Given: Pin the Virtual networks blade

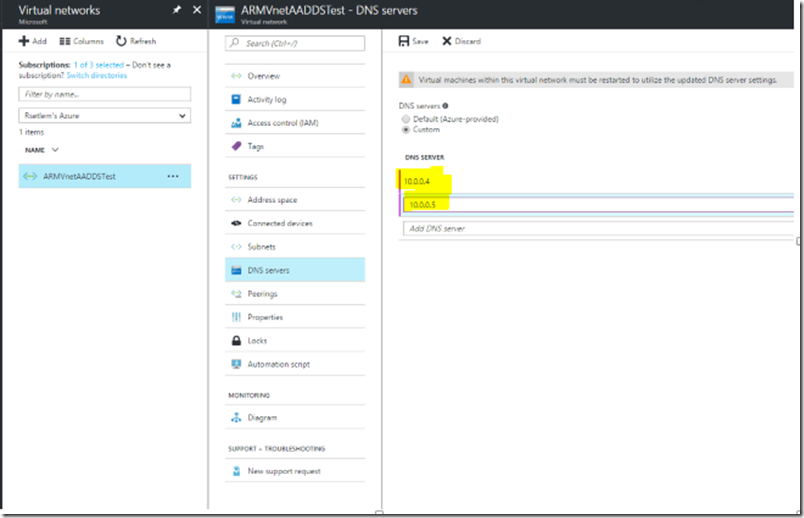Looking at the screenshot, I should pos(177,10).
